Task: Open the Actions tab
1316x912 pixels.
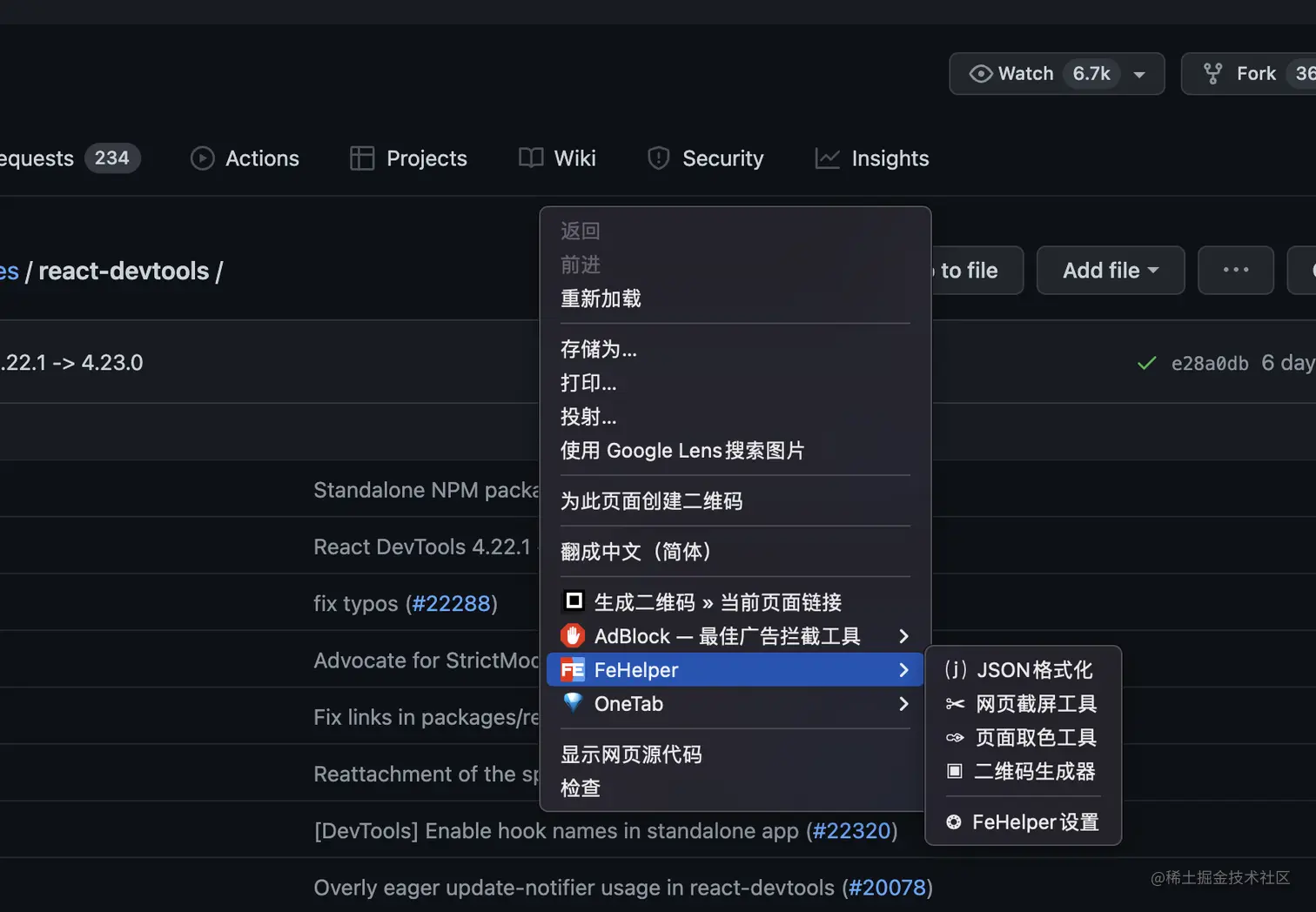Action: 245,158
